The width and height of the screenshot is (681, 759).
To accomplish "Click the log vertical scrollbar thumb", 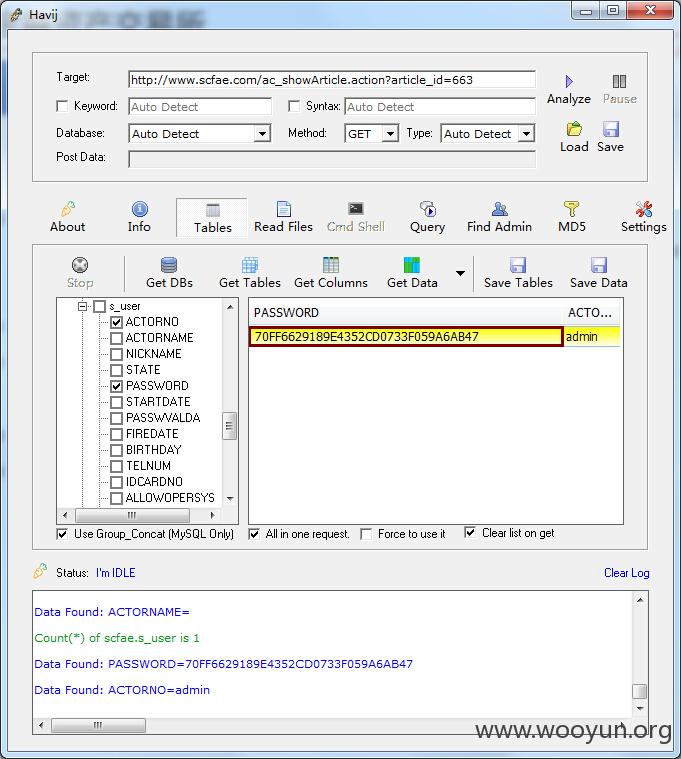I will pyautogui.click(x=639, y=691).
